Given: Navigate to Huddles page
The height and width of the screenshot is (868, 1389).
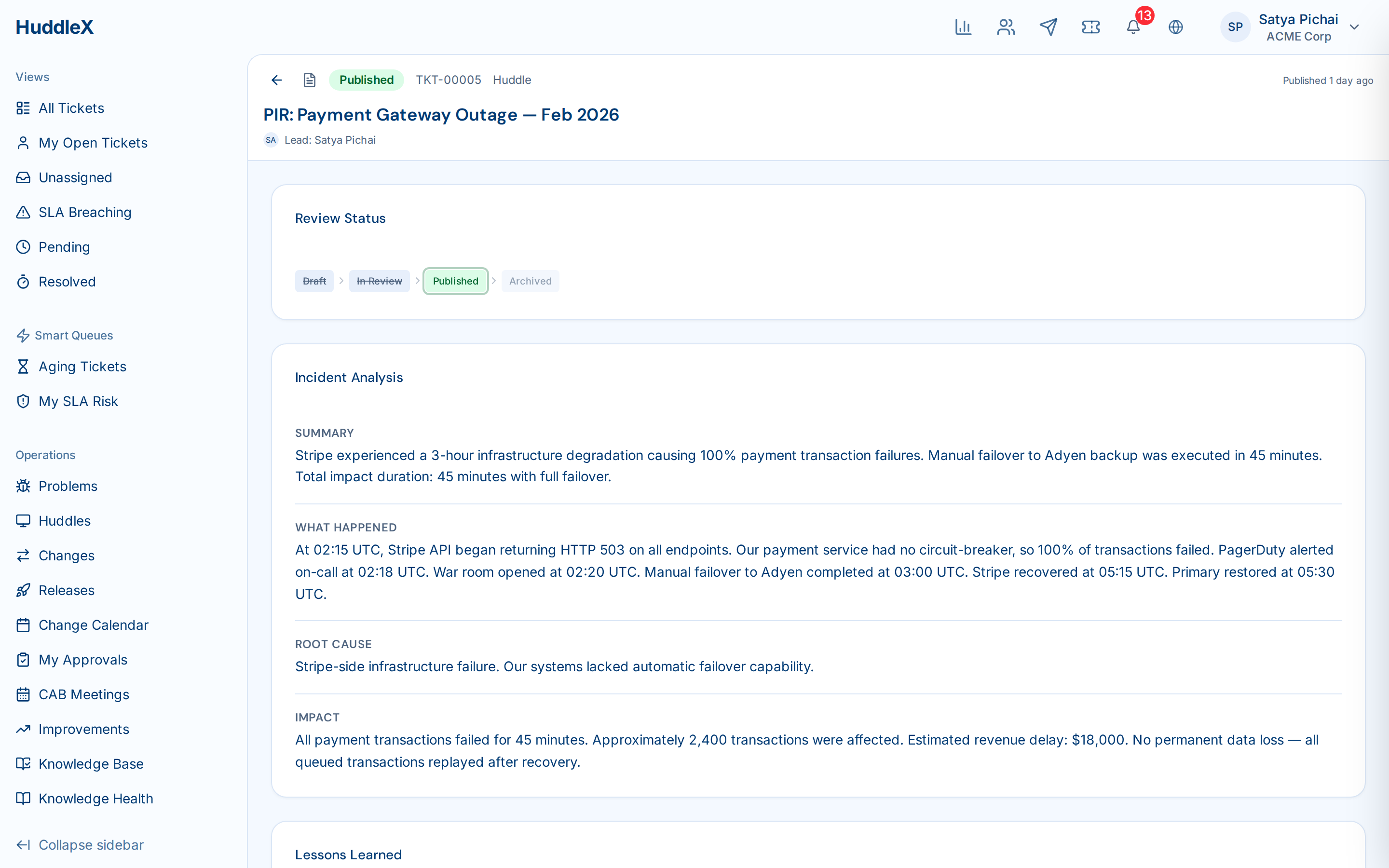Looking at the screenshot, I should pyautogui.click(x=54, y=521).
